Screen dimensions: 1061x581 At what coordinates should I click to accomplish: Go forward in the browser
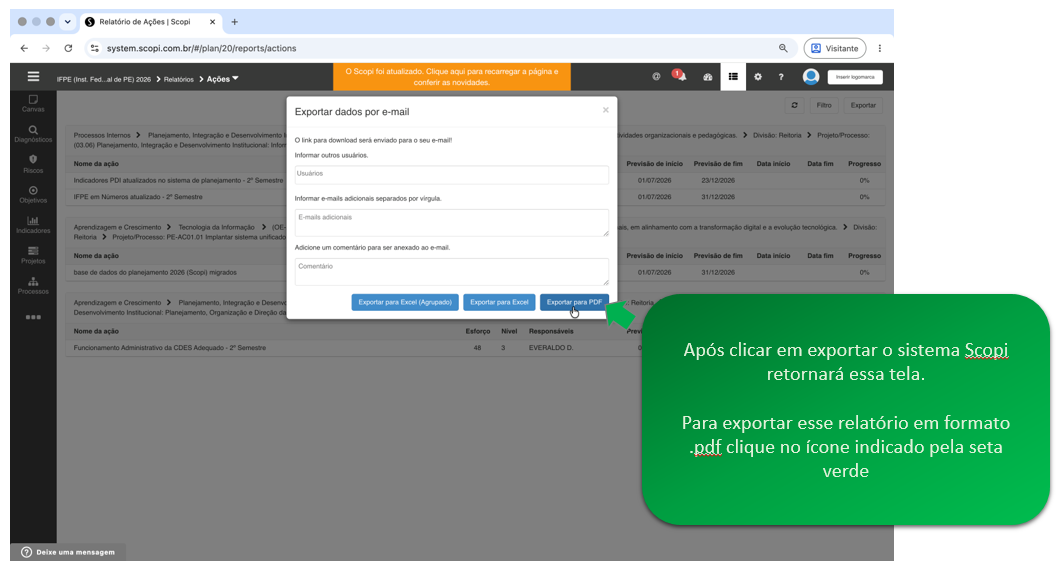(x=46, y=48)
